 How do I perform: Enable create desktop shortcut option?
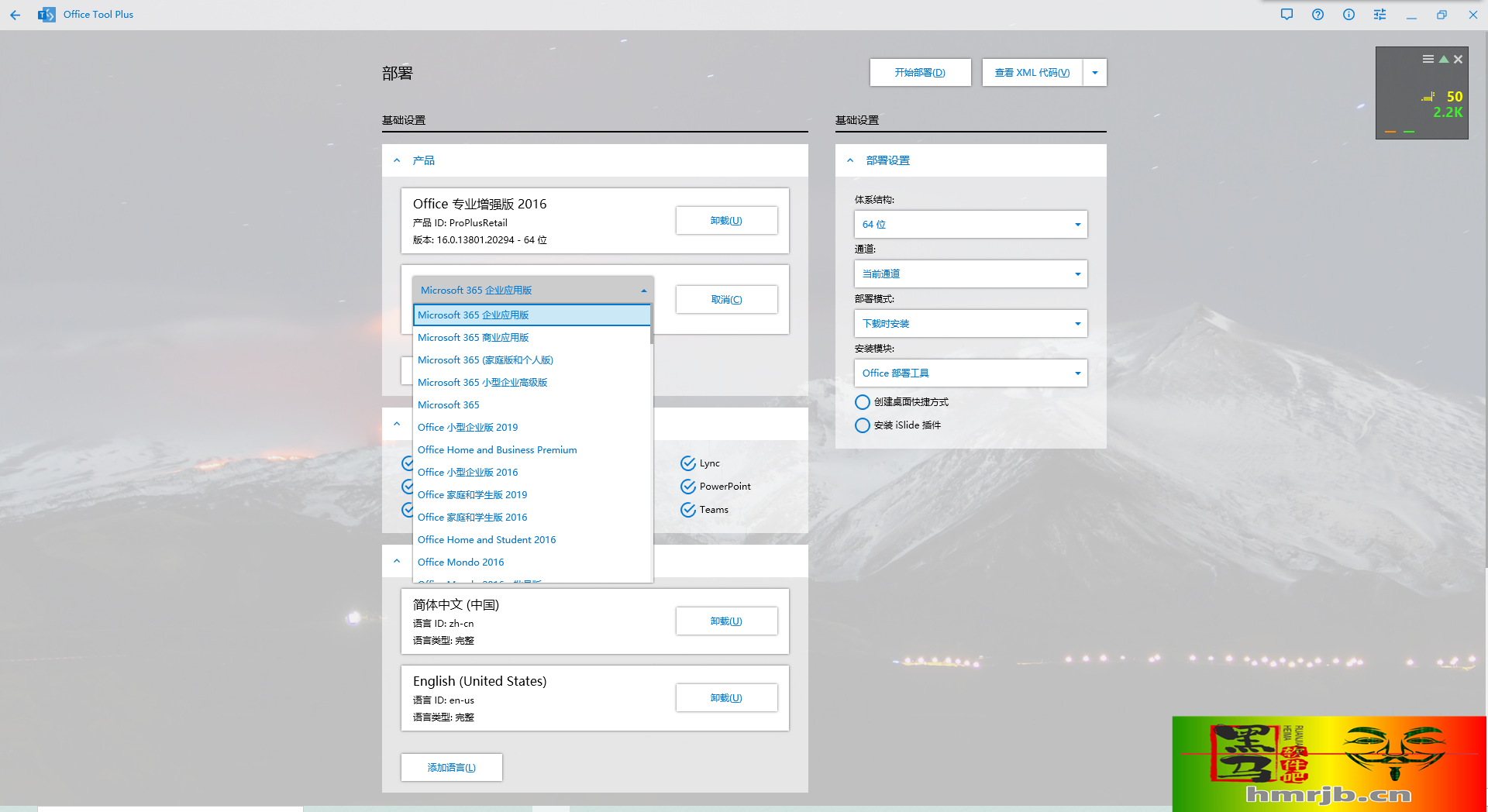click(862, 402)
